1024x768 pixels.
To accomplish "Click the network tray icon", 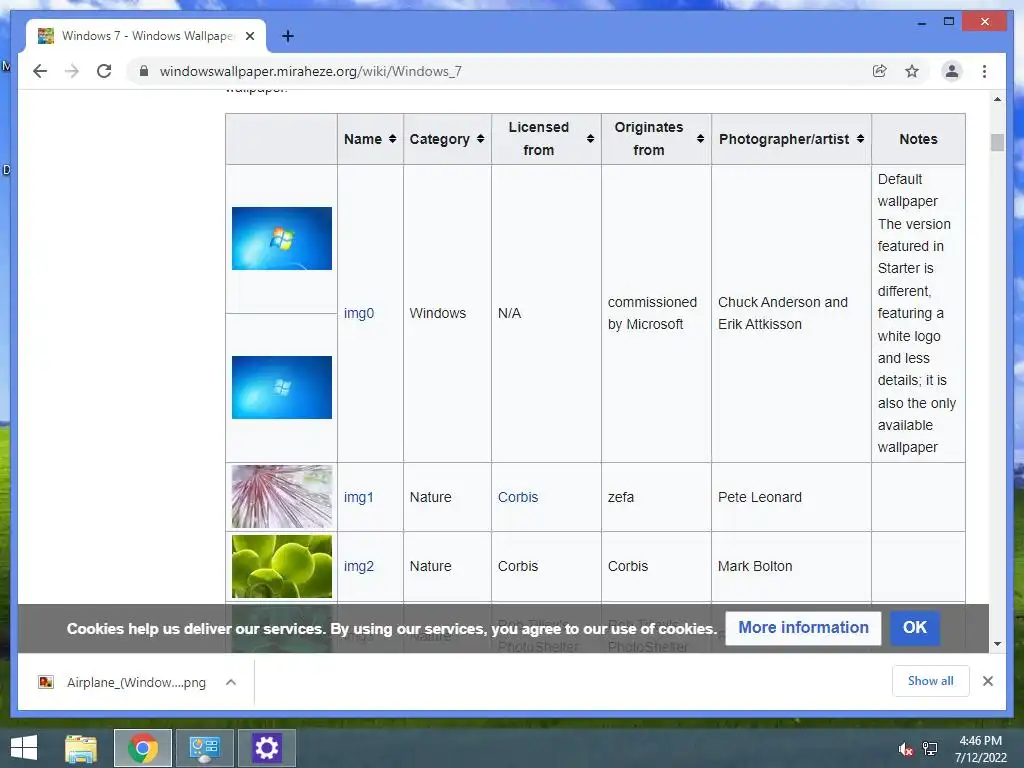I will click(x=930, y=749).
